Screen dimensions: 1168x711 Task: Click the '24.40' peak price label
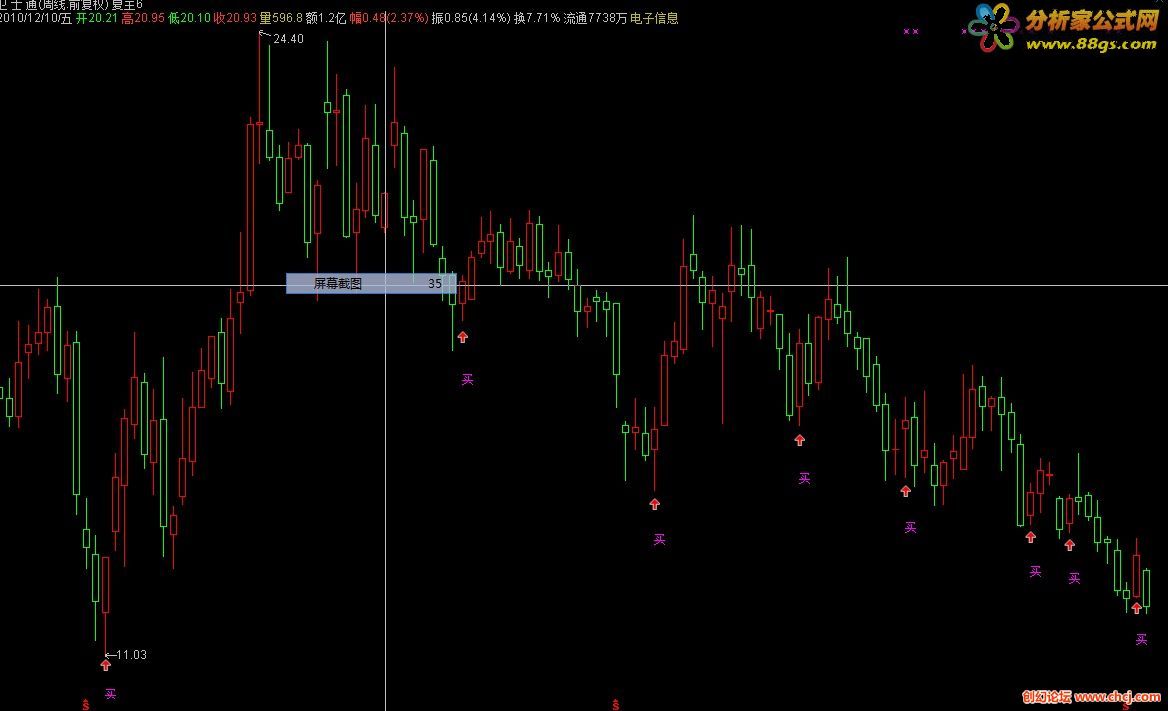pyautogui.click(x=288, y=39)
